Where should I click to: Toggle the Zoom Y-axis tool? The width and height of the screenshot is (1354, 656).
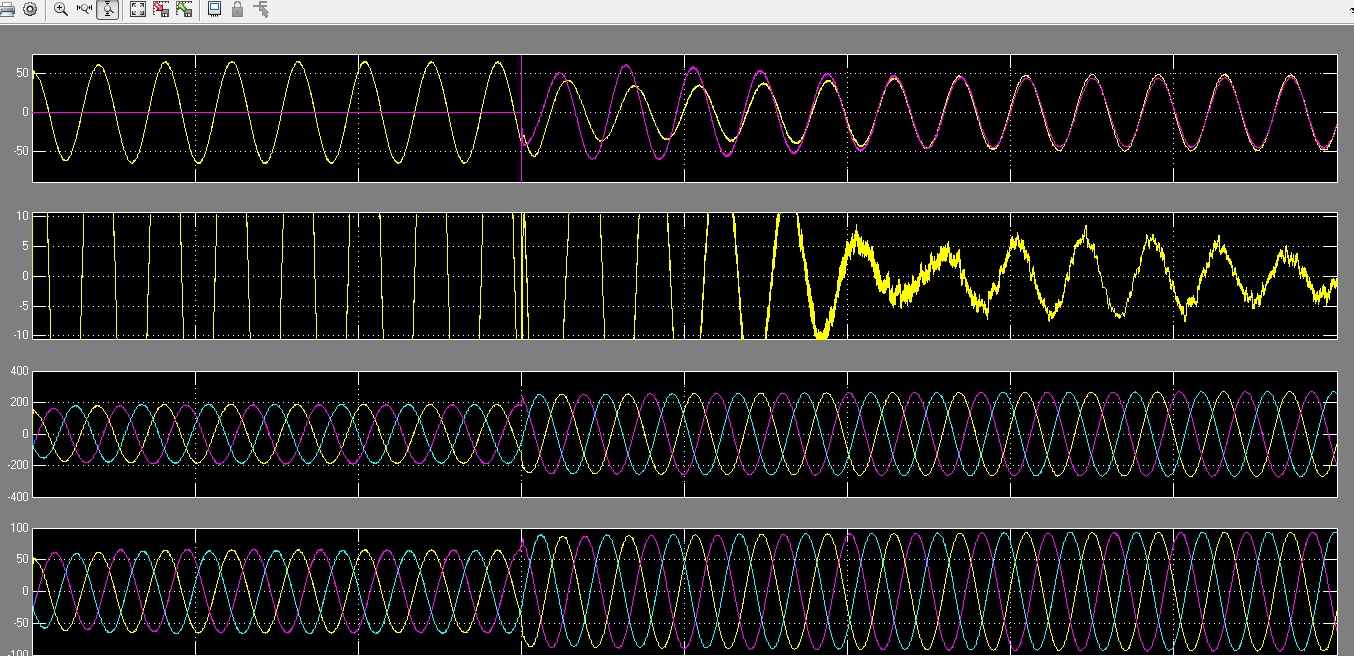click(108, 9)
